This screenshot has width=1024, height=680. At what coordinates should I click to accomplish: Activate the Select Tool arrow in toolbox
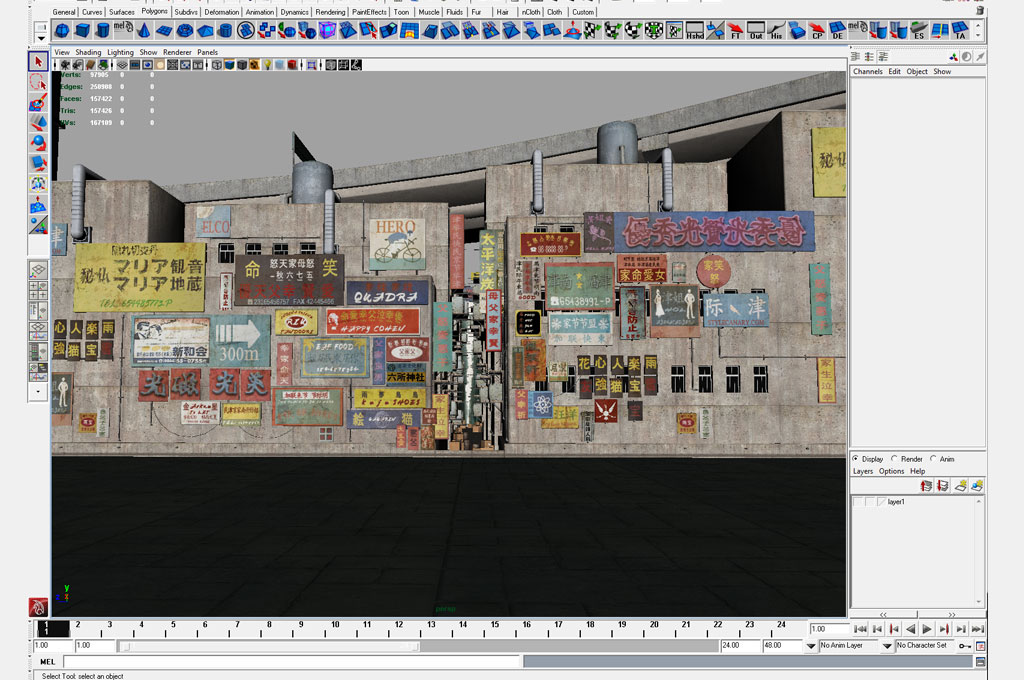click(x=38, y=61)
